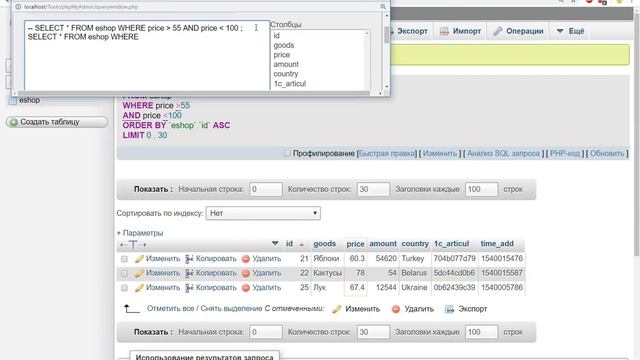Click the Анализ SQL запроса link

coord(503,153)
